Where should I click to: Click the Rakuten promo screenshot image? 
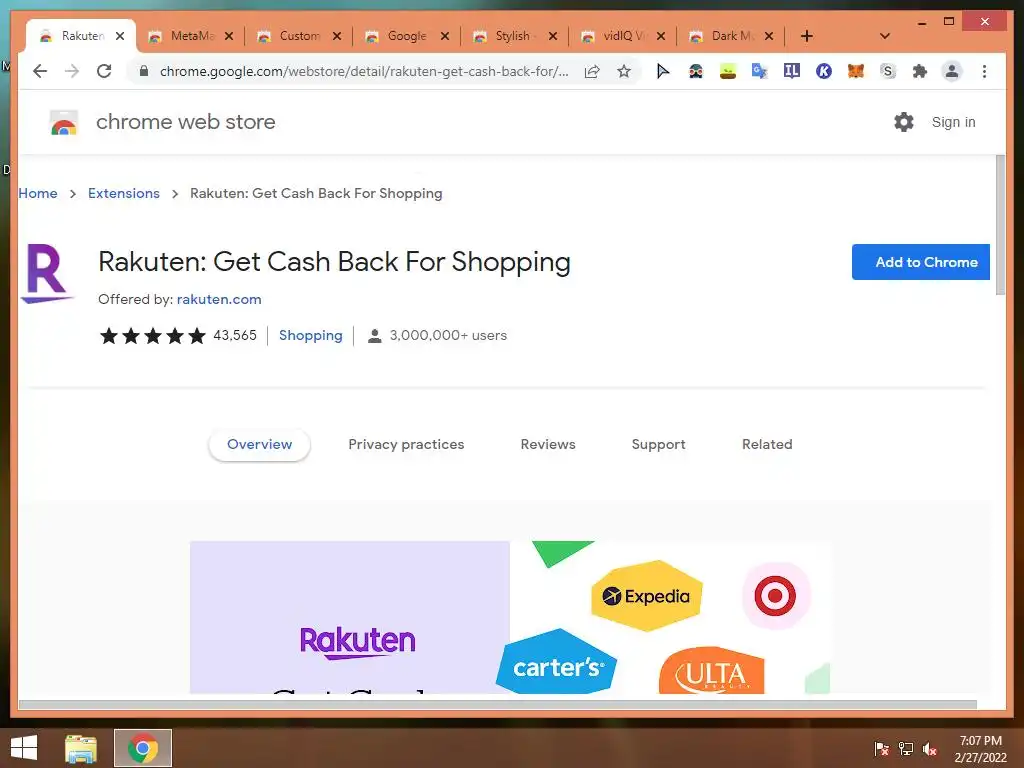510,616
